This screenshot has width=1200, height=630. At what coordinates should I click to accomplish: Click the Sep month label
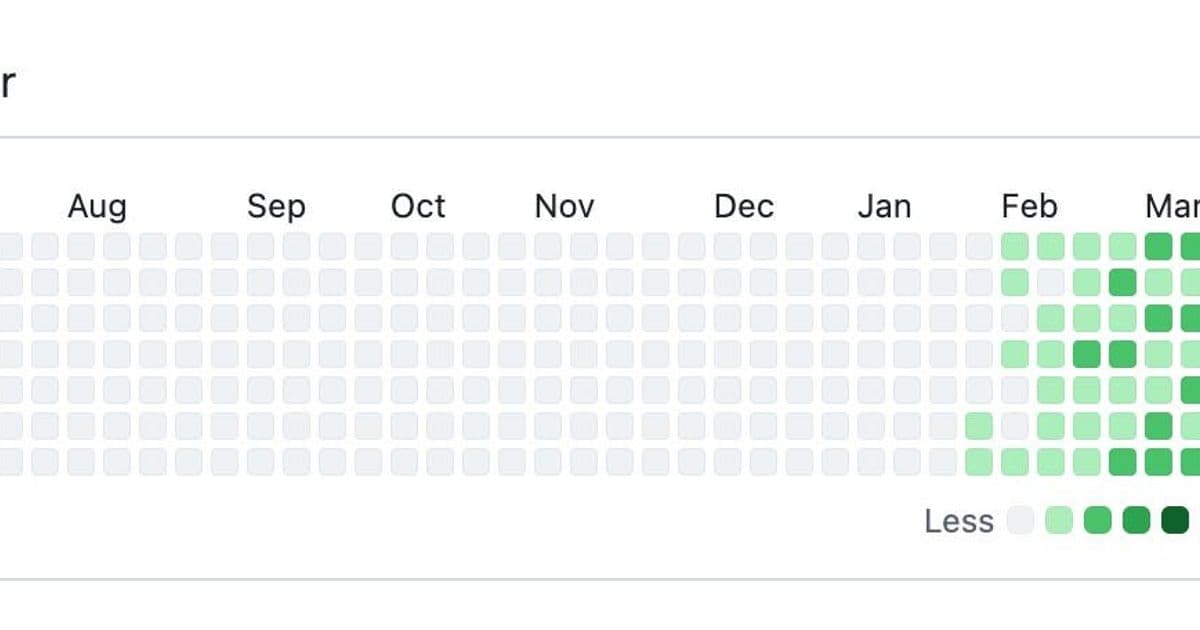click(x=276, y=207)
